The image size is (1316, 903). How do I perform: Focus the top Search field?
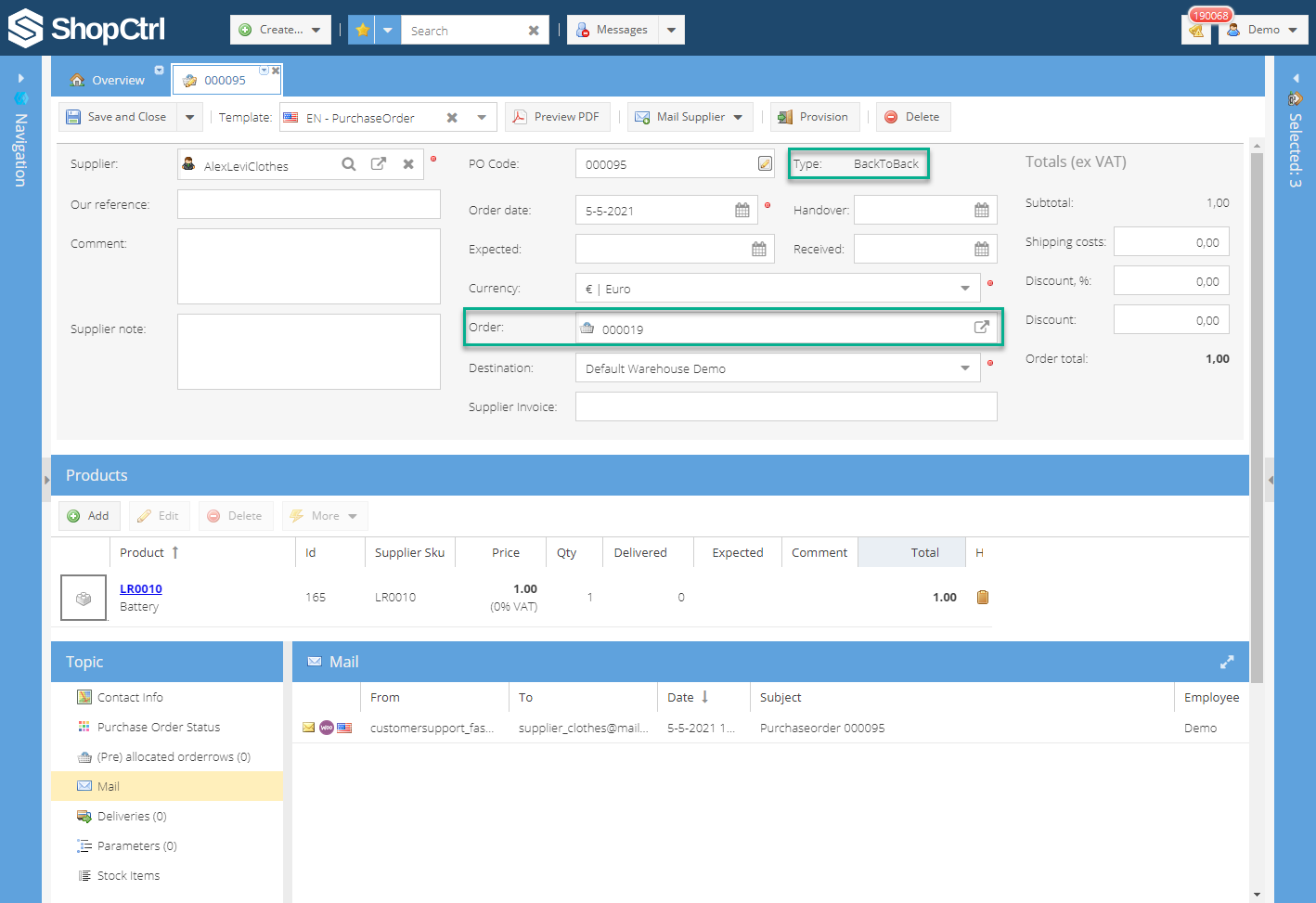coord(462,31)
